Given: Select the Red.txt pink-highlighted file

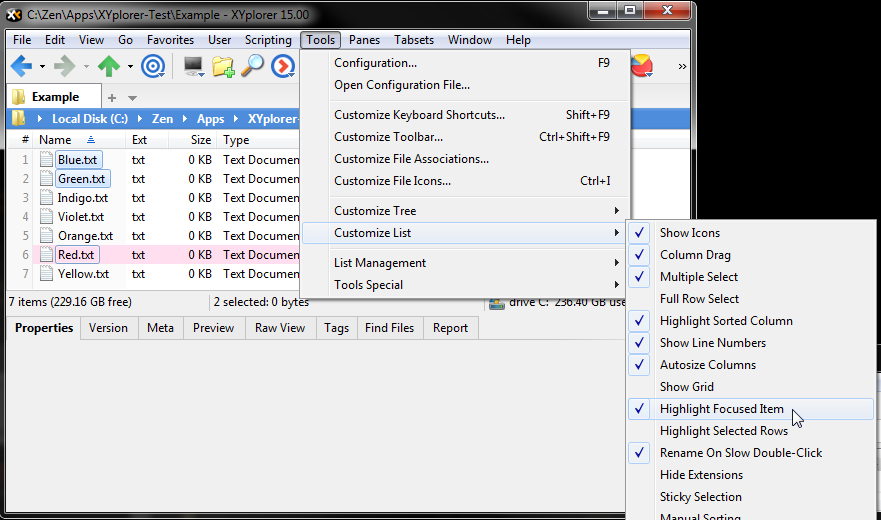Looking at the screenshot, I should pos(76,255).
